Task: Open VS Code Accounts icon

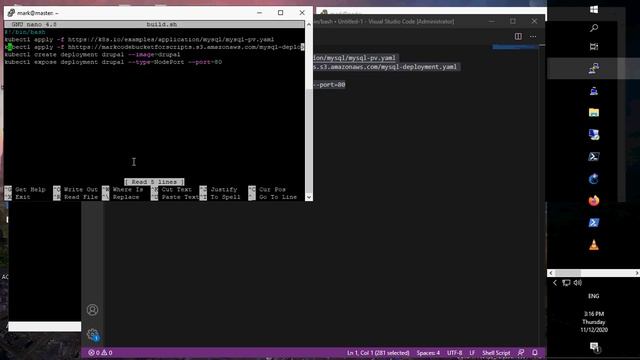Action: pyautogui.click(x=93, y=310)
